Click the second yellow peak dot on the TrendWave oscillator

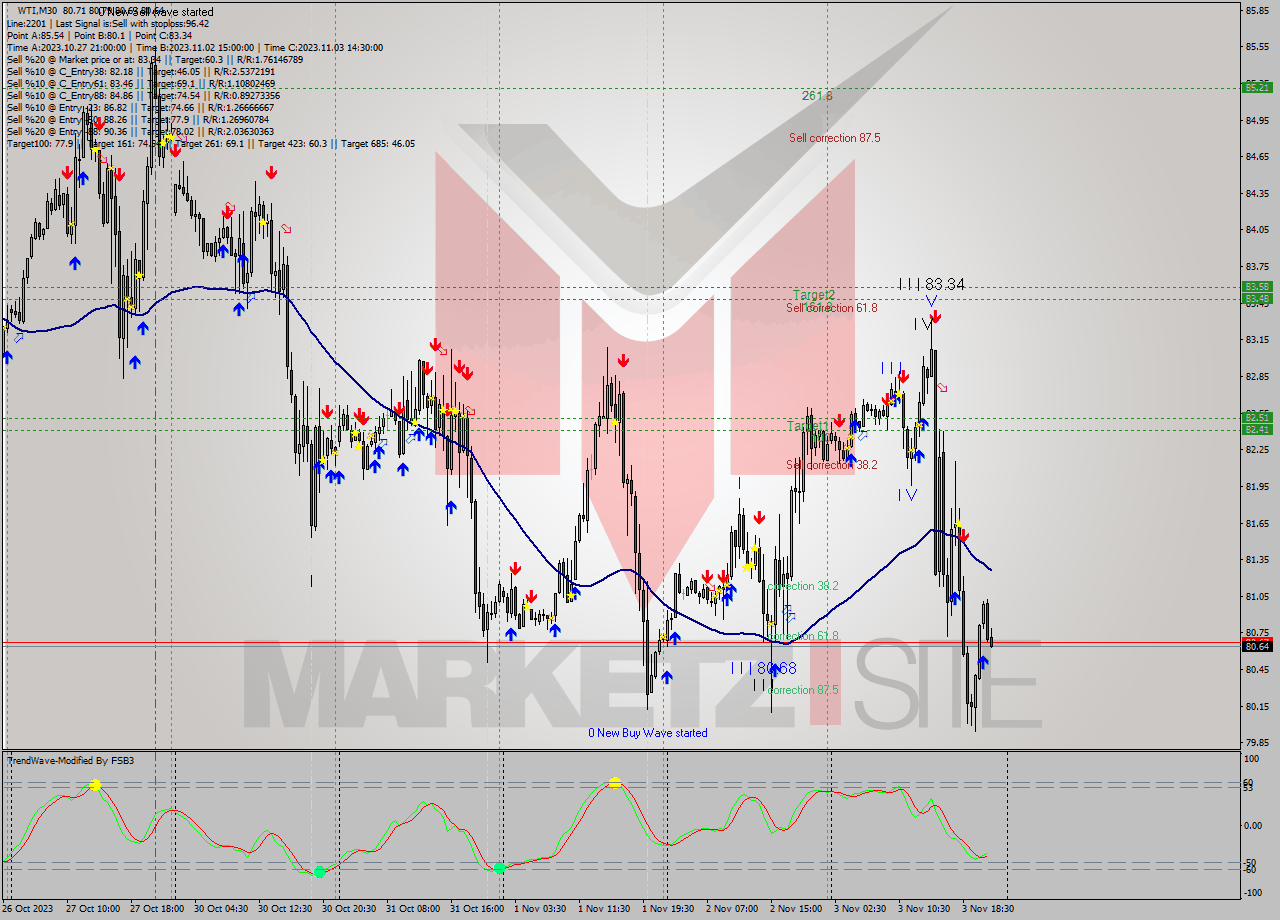tap(614, 783)
